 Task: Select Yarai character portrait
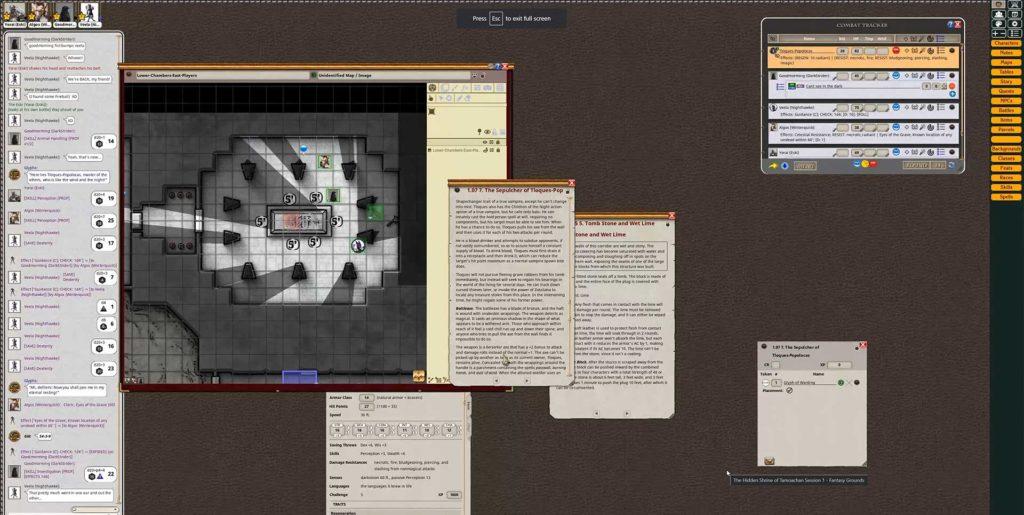tap(14, 11)
